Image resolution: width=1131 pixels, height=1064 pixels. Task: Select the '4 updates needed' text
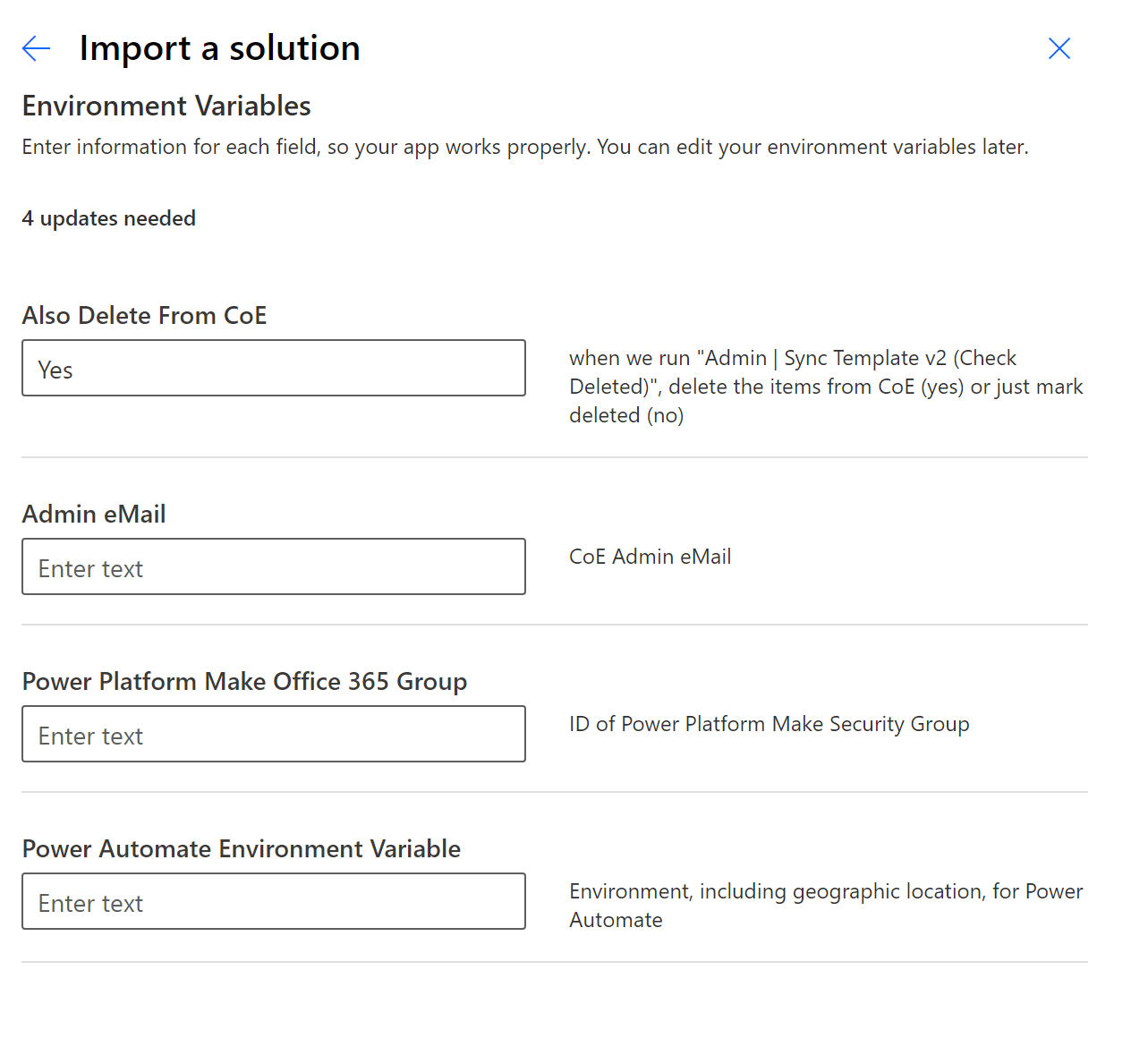pyautogui.click(x=109, y=218)
